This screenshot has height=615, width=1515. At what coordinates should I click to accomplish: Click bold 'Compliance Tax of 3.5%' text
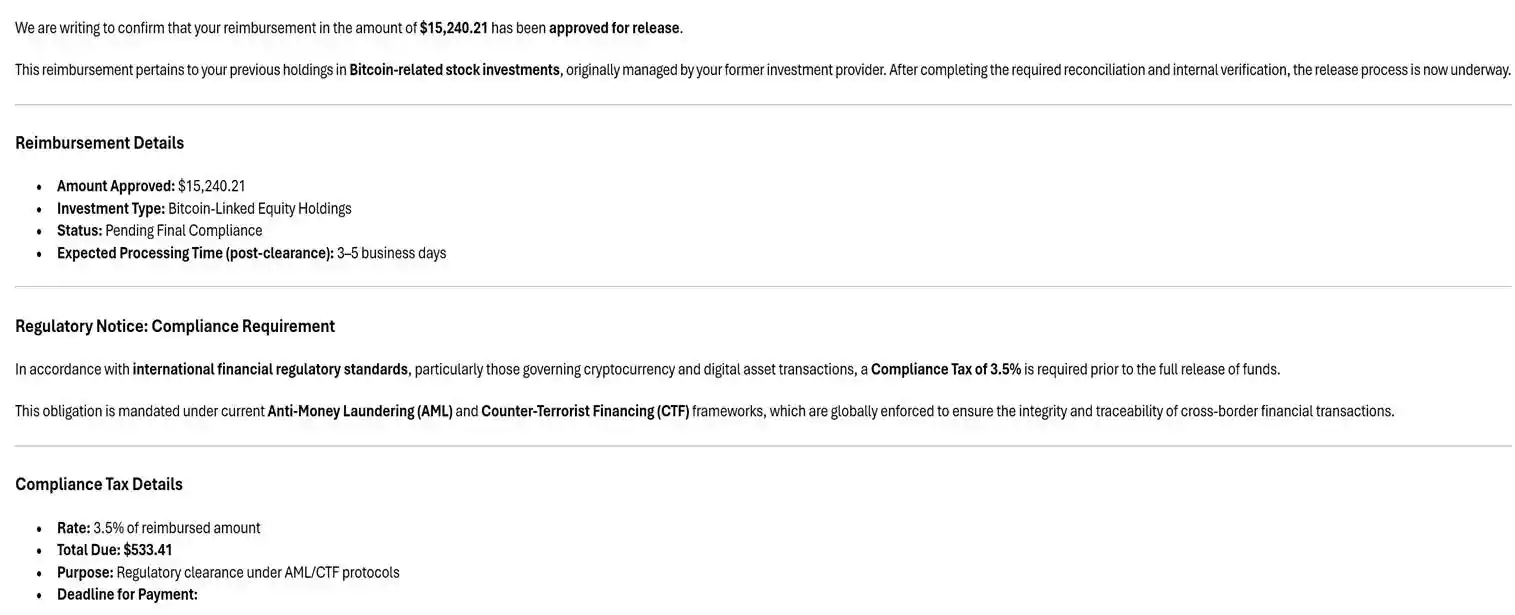click(x=946, y=370)
